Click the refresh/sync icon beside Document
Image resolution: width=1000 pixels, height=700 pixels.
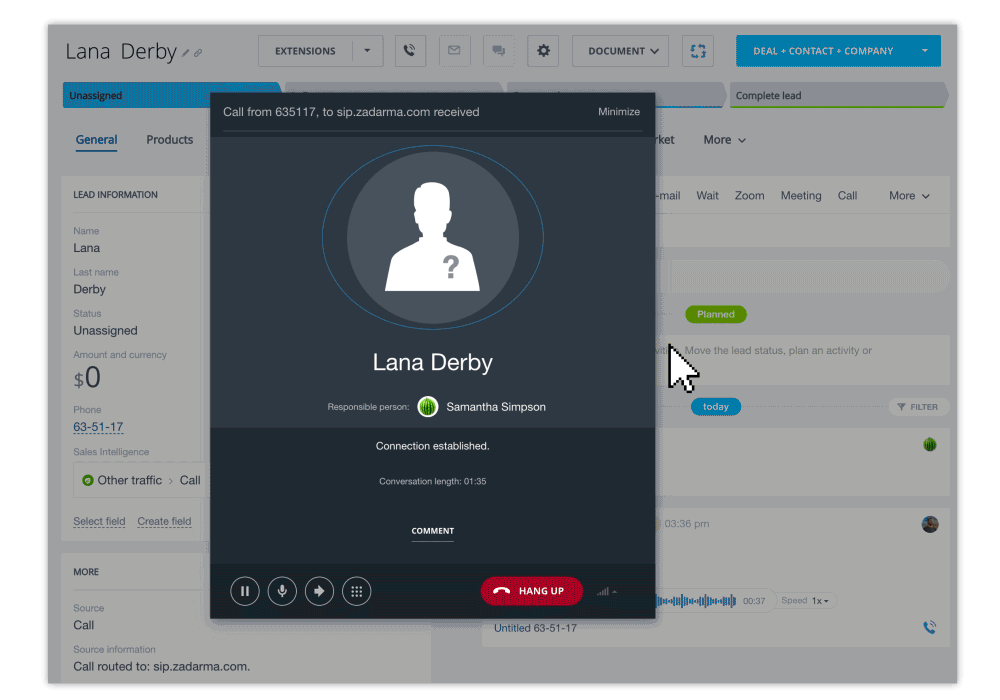[697, 50]
